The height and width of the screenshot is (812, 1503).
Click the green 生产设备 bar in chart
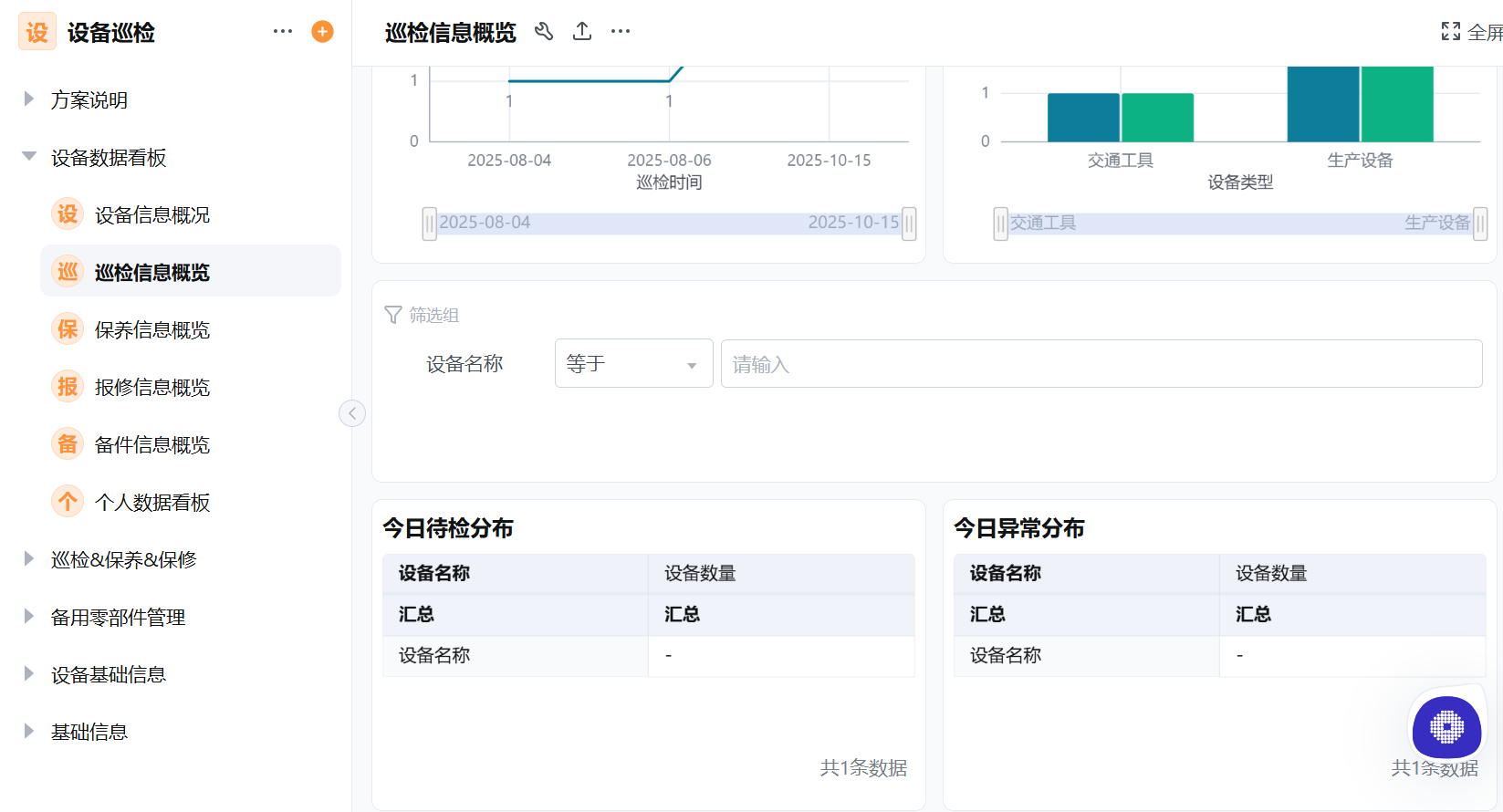[x=1397, y=104]
